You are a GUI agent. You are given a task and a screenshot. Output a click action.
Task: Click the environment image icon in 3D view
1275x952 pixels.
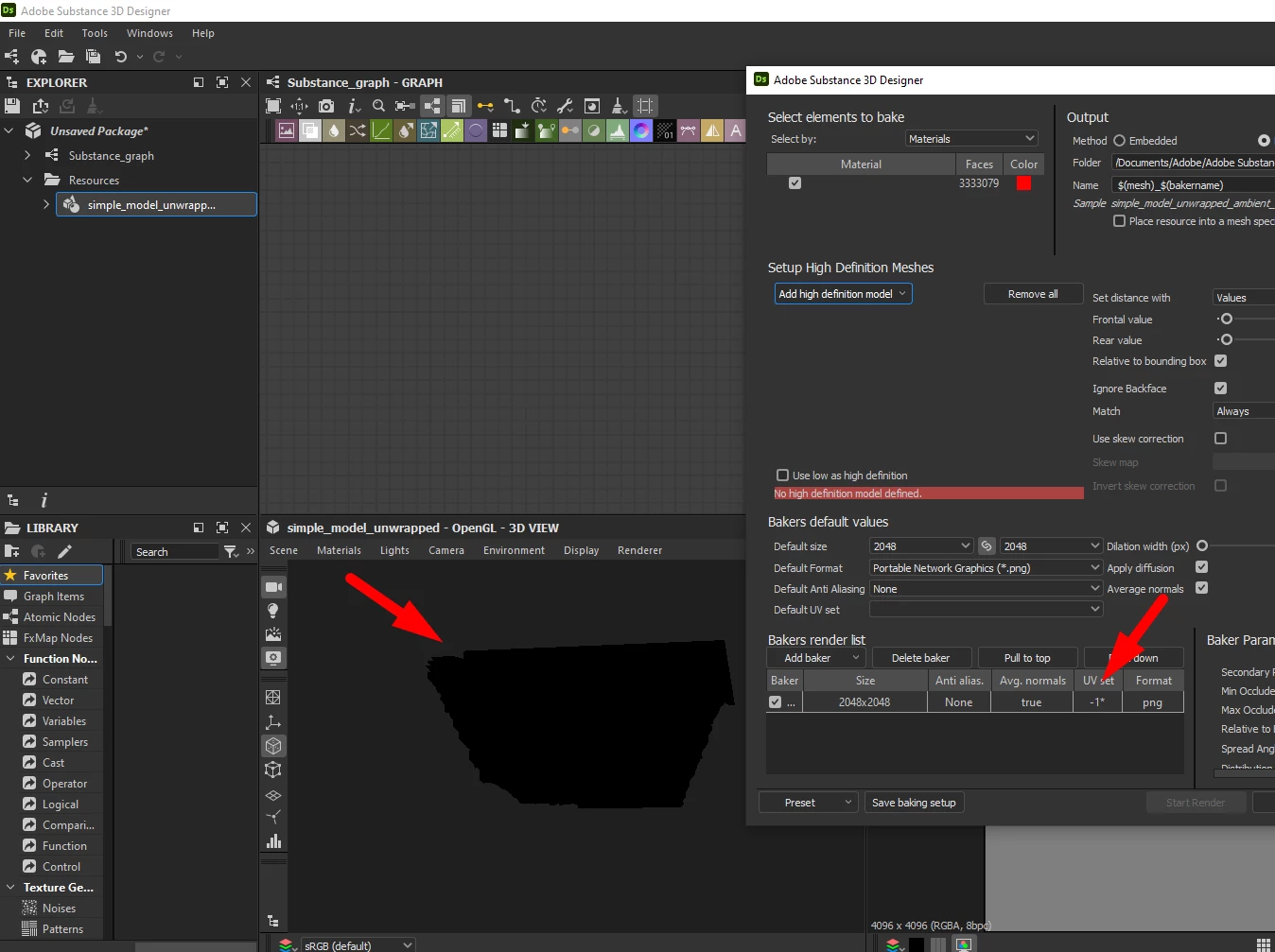click(x=273, y=634)
